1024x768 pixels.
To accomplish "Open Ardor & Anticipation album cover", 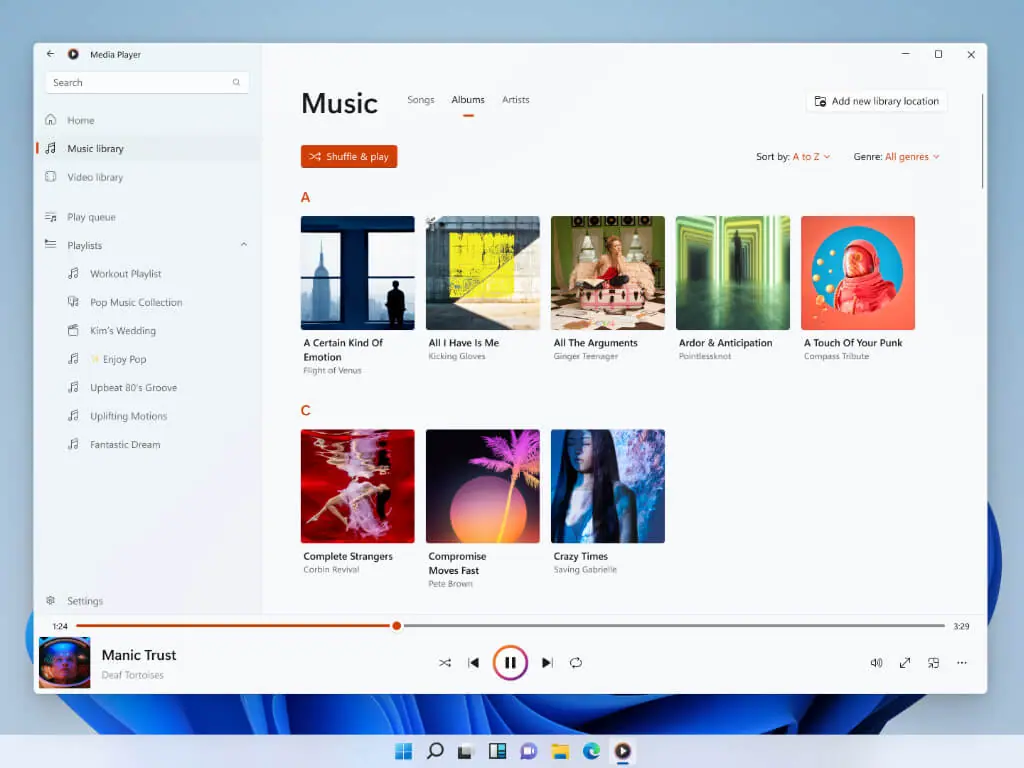I will pos(733,273).
